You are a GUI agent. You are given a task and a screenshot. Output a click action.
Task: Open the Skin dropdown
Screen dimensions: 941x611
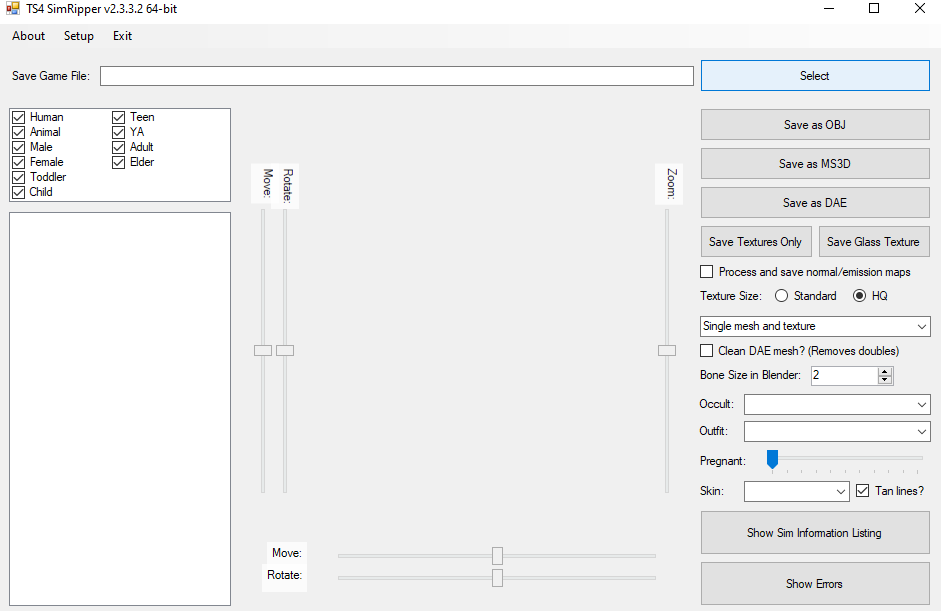796,492
